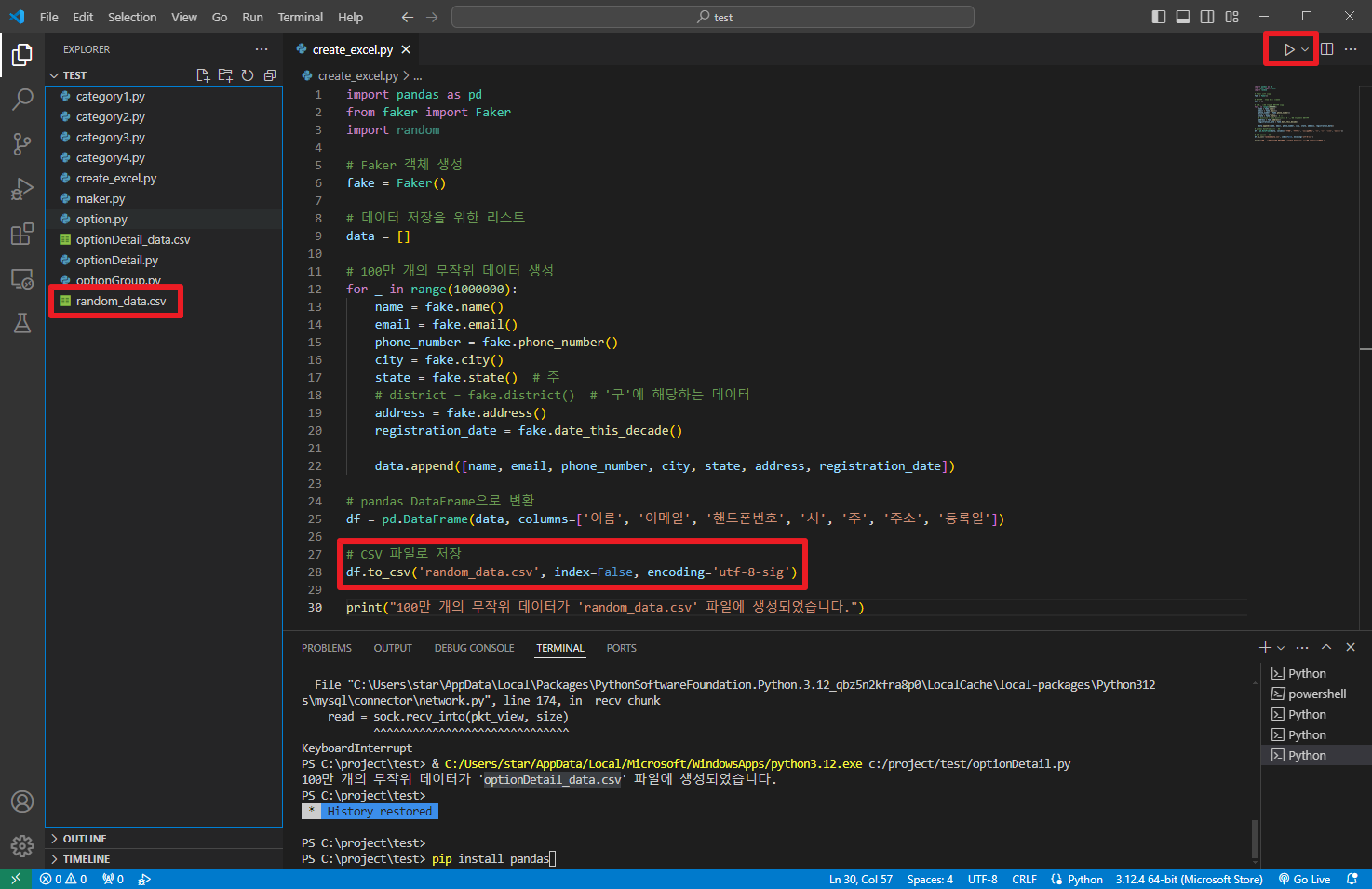Open the Terminal menu
1372x889 pixels.
pyautogui.click(x=301, y=17)
